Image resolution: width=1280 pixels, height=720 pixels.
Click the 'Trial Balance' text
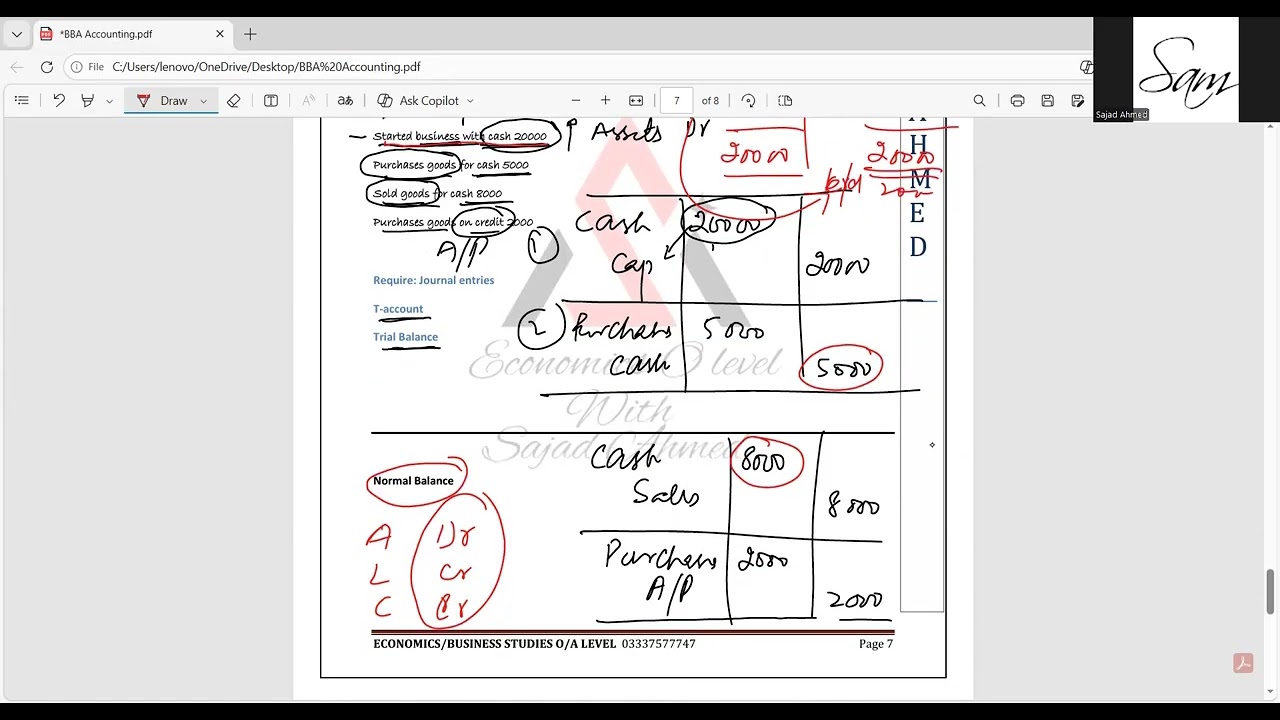(405, 337)
